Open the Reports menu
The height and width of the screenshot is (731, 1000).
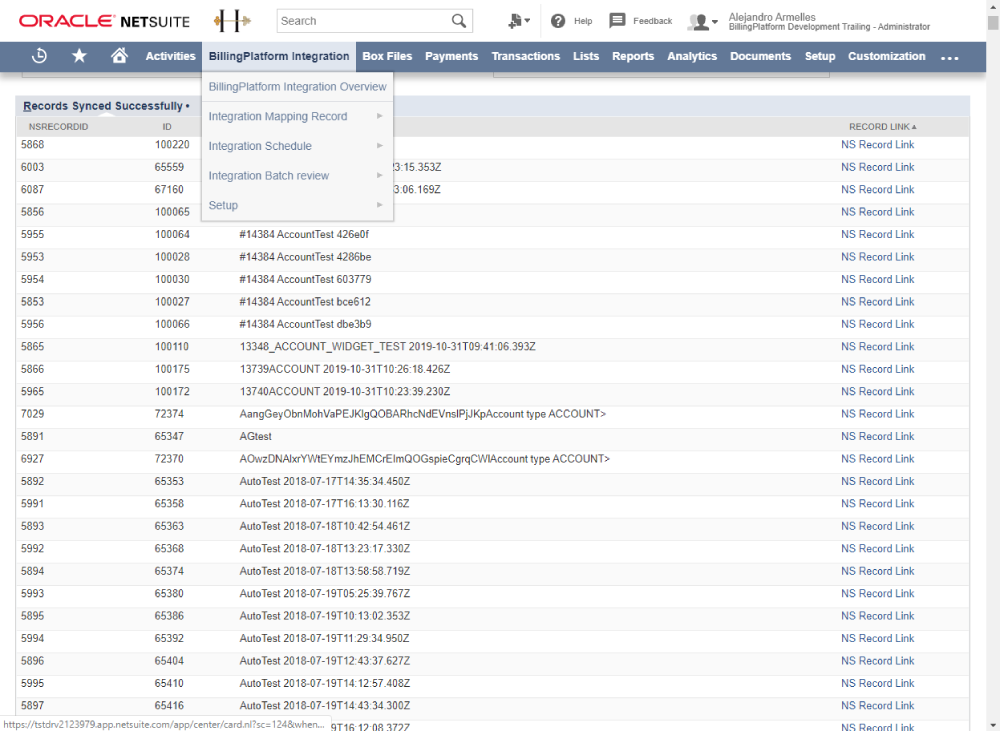pyautogui.click(x=633, y=56)
